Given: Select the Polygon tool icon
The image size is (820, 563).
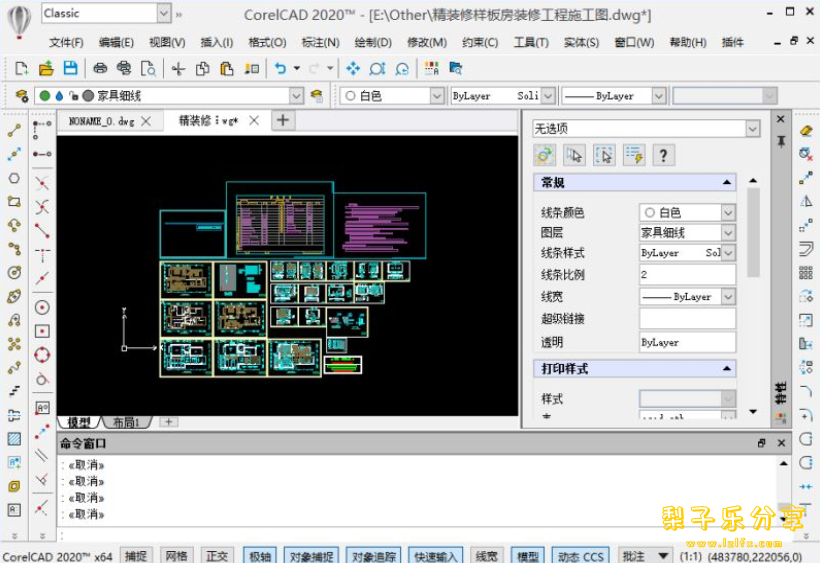Looking at the screenshot, I should pos(14,178).
